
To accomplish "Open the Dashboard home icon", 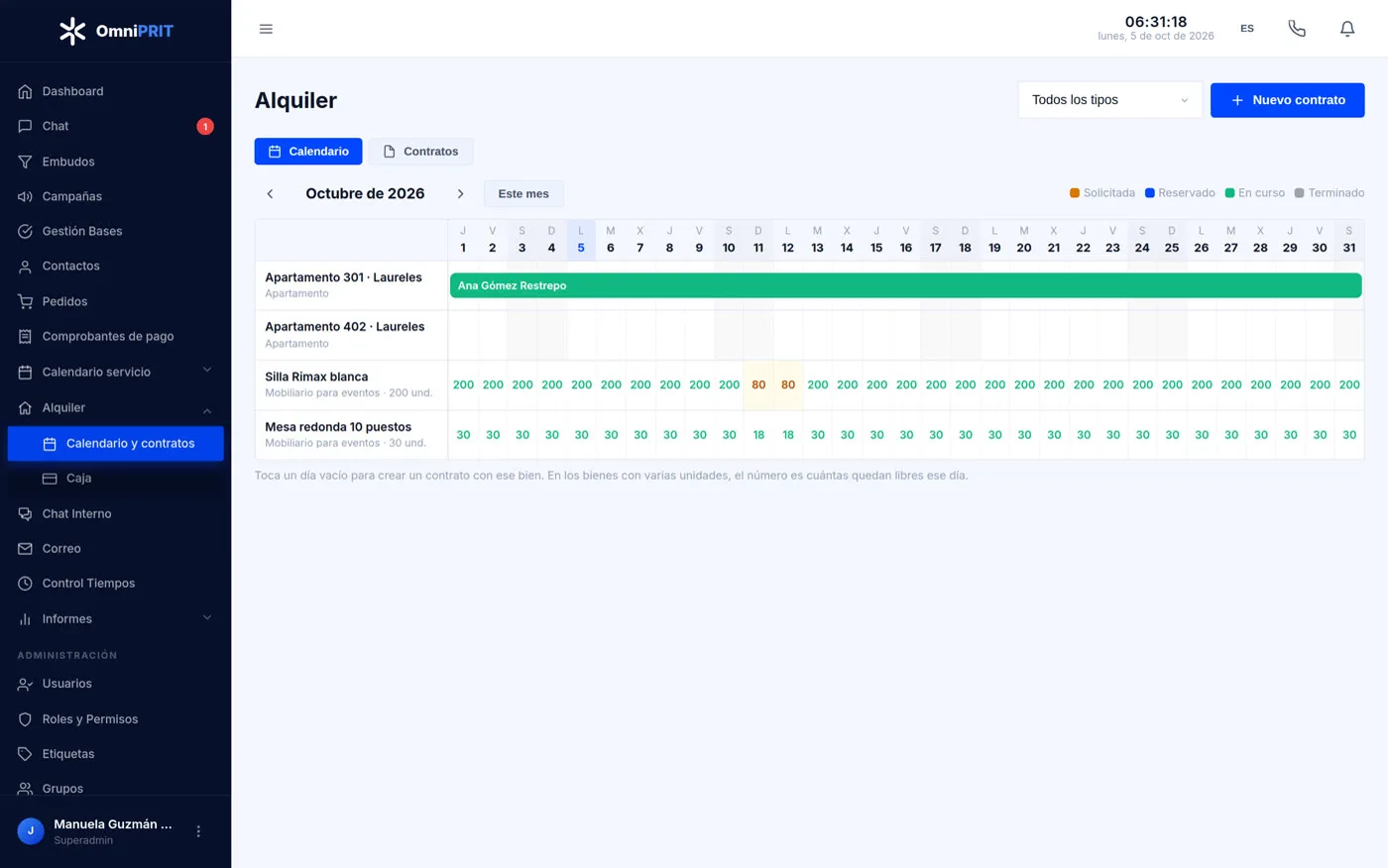I will pyautogui.click(x=25, y=91).
